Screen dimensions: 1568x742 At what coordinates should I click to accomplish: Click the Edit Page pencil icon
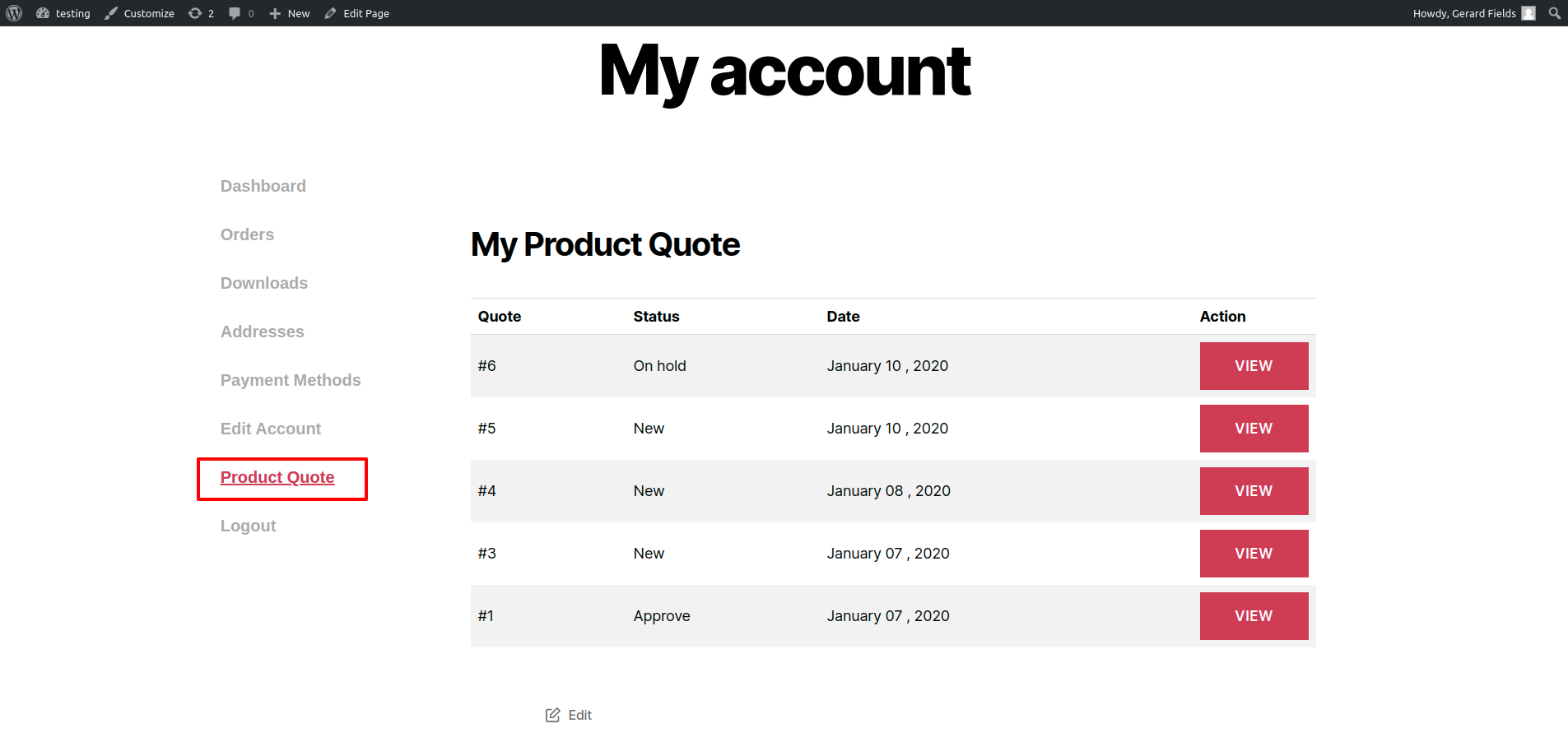331,13
